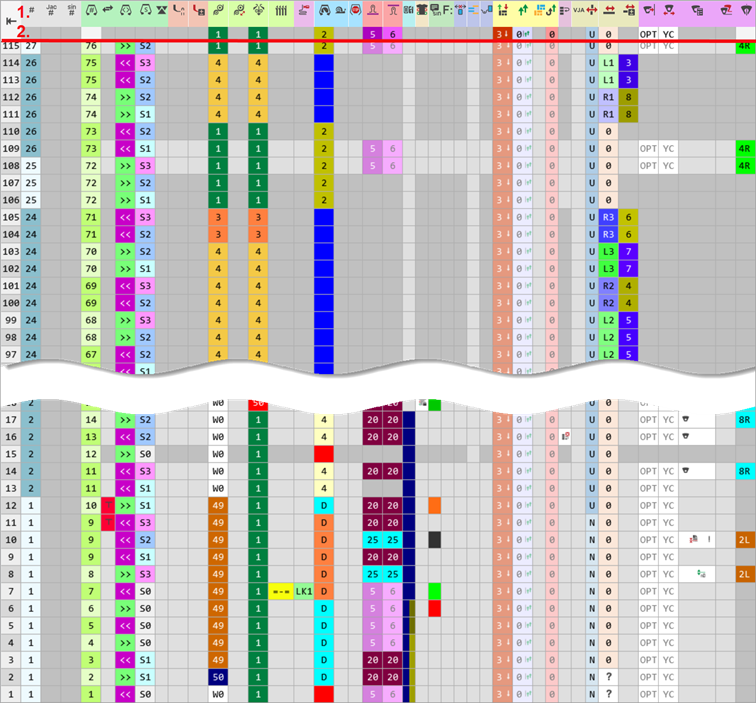Select the needle bars column header icon
Screen dimensions: 756x703
(x=281, y=11)
